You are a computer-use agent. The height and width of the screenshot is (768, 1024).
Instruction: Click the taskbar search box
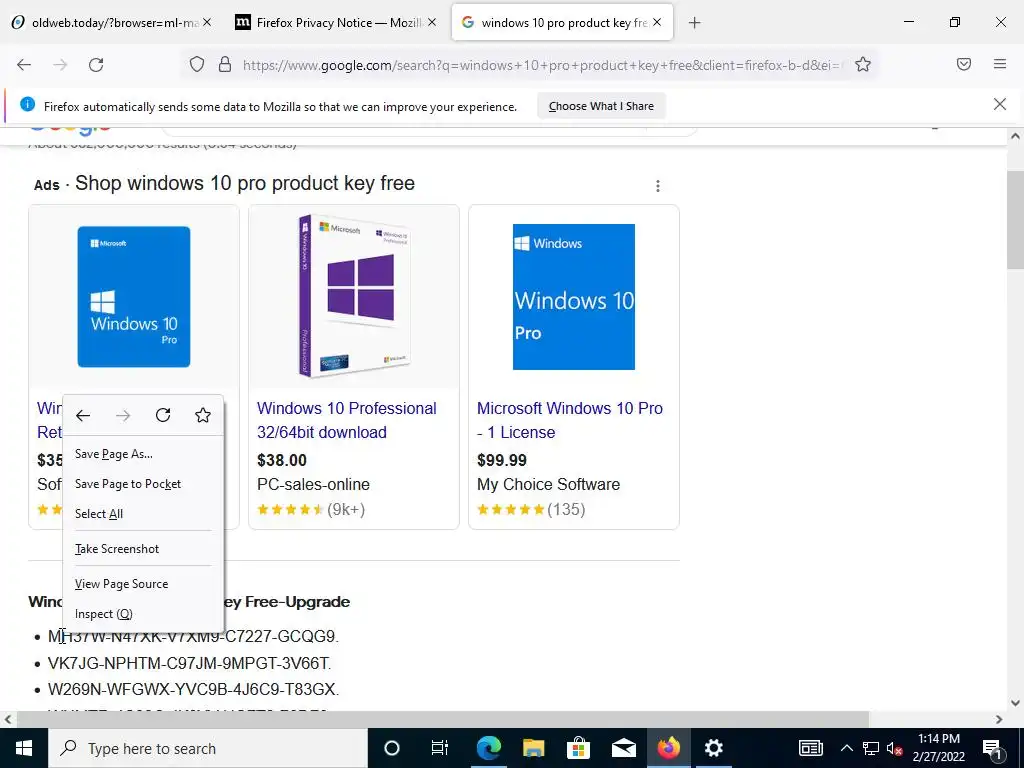click(208, 748)
